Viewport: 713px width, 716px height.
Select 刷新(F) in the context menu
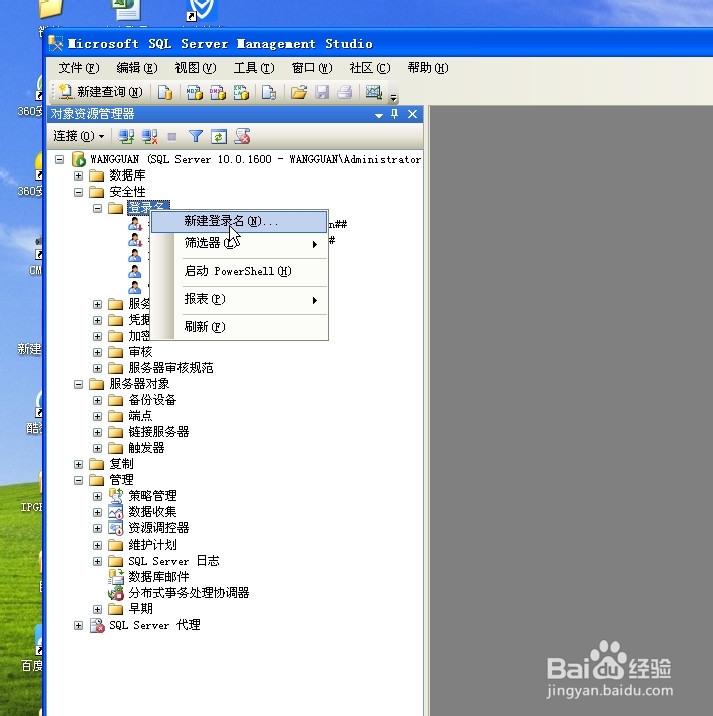click(x=239, y=327)
